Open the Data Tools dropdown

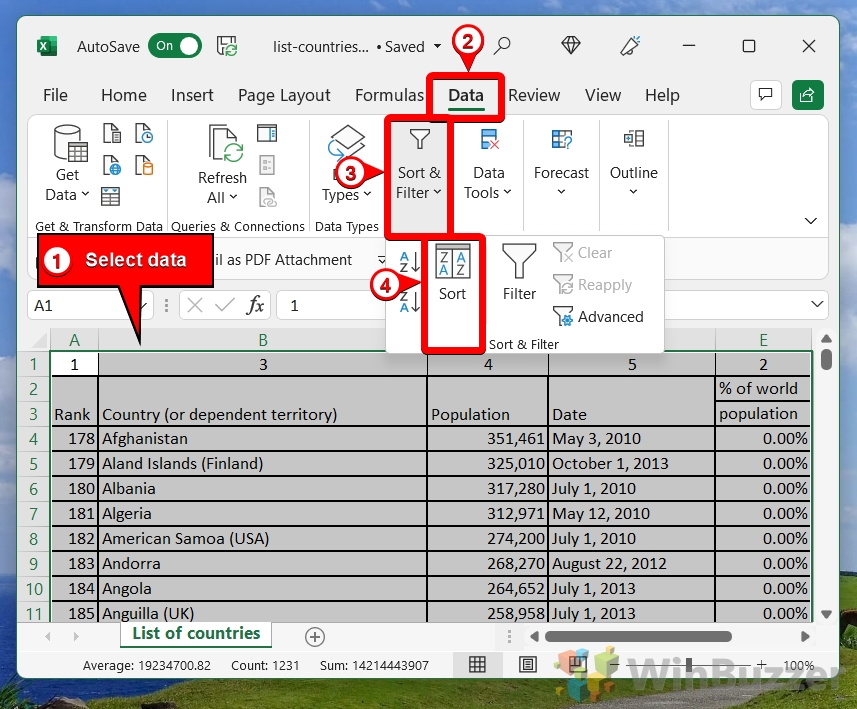[x=488, y=164]
